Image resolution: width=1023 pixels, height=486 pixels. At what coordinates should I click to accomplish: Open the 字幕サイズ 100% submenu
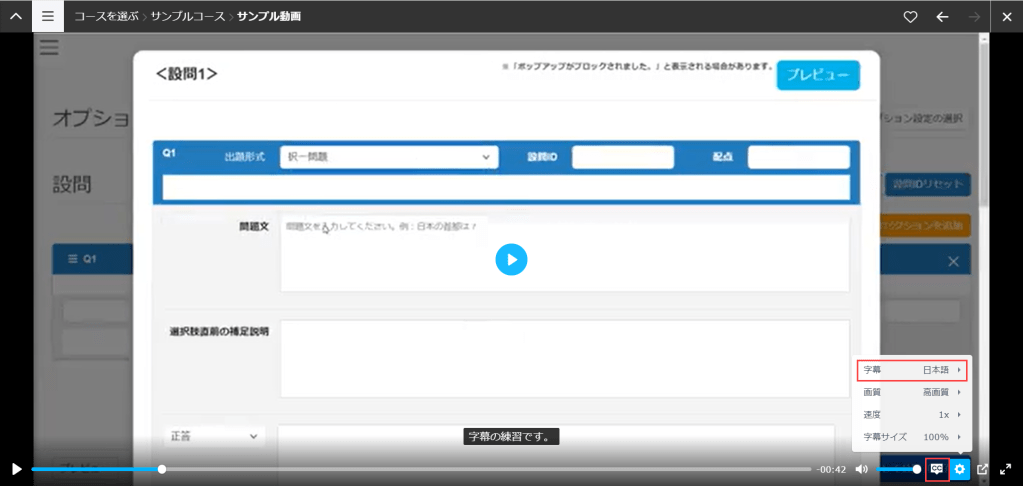coord(911,437)
